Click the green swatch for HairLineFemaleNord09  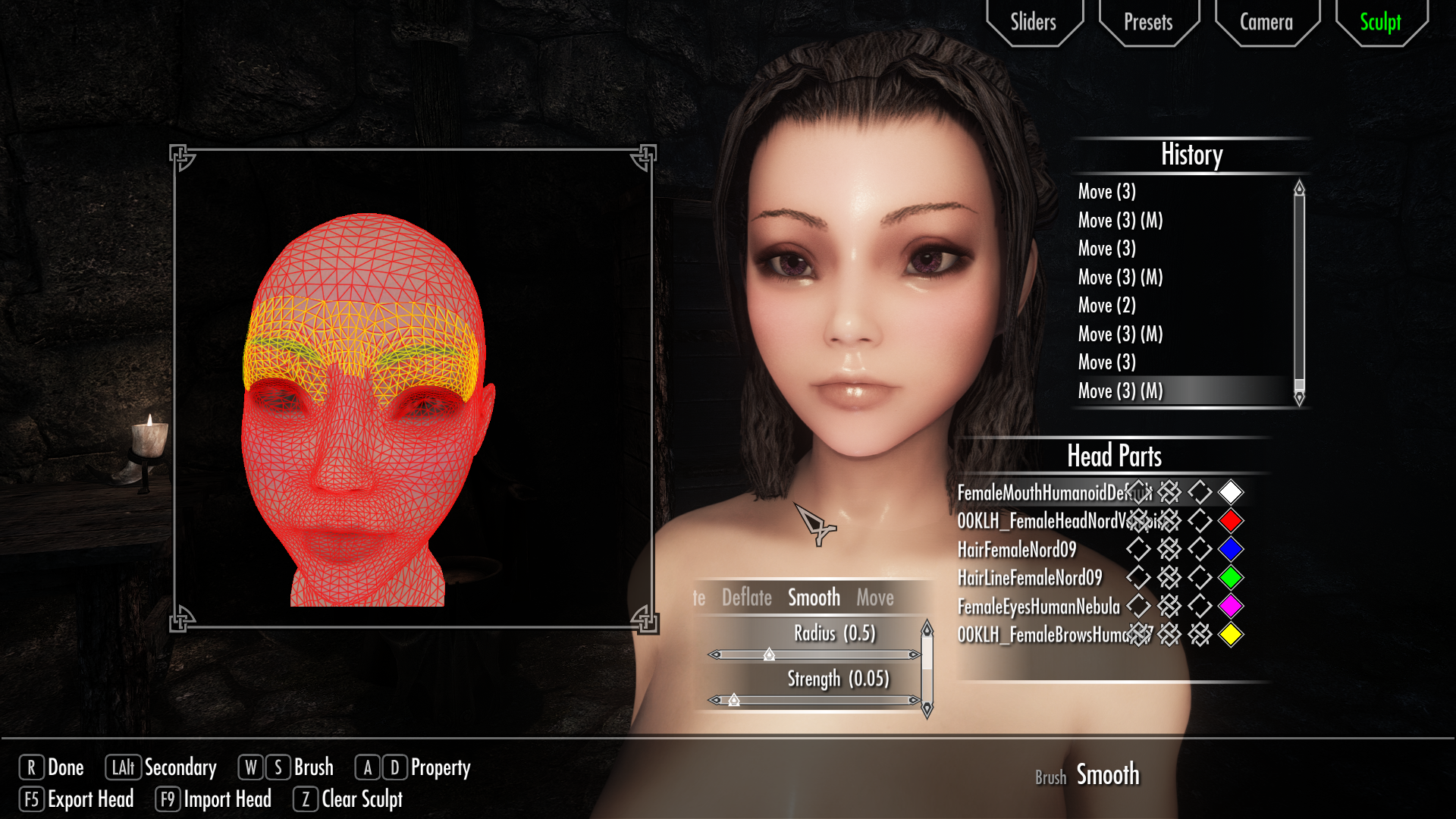(1231, 578)
